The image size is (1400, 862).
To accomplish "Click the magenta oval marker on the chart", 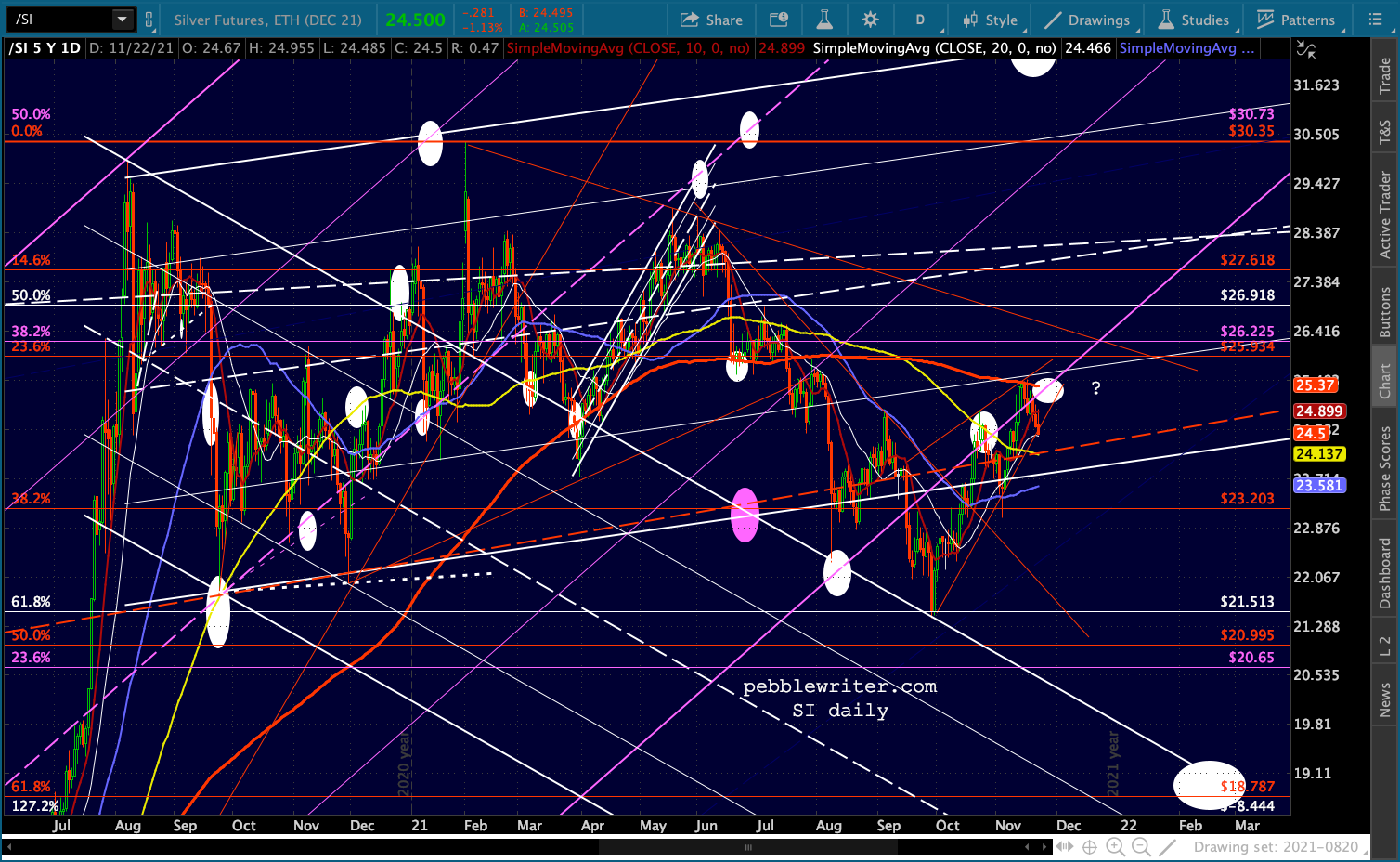I will 745,515.
